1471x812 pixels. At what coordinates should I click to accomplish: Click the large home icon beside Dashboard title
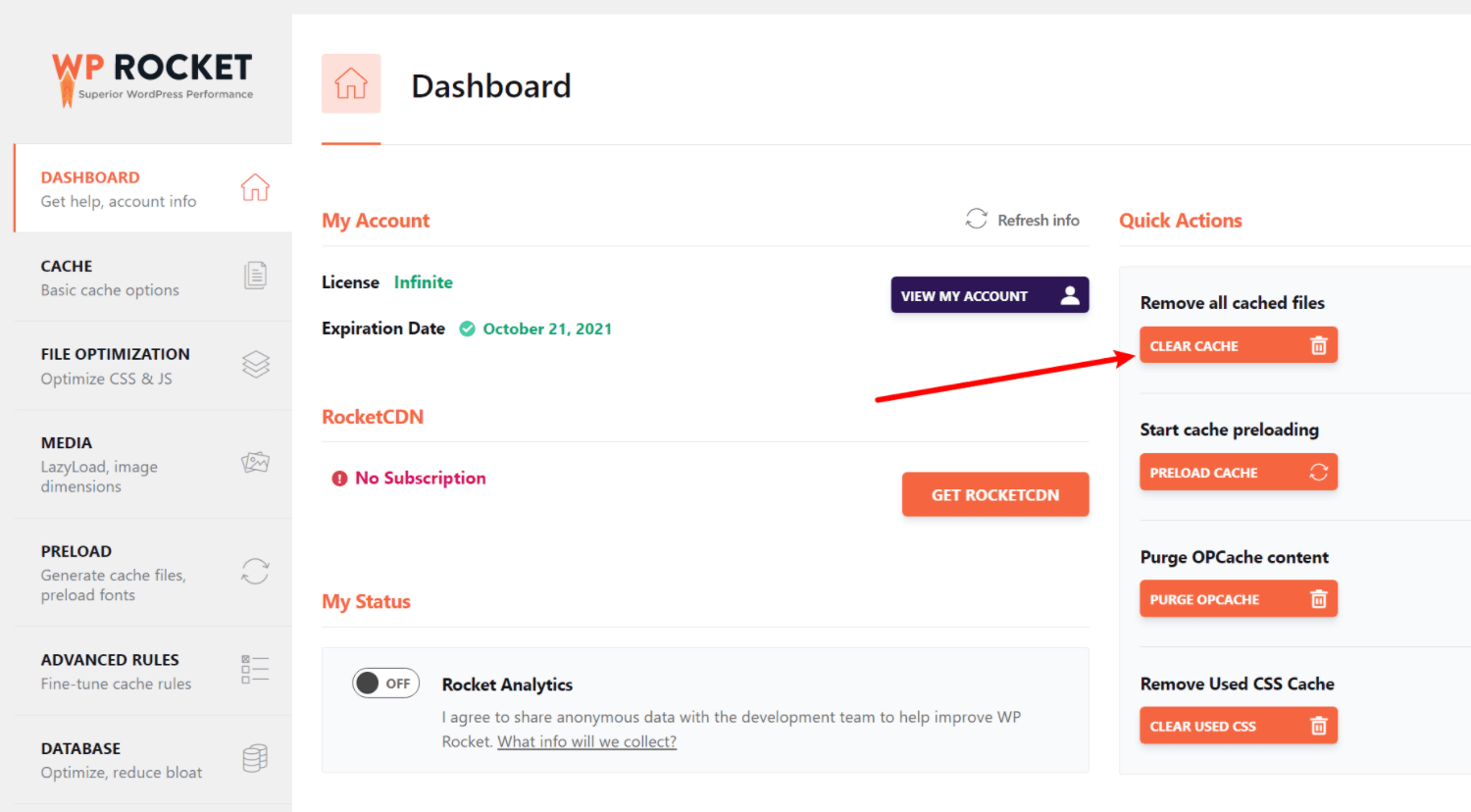point(351,83)
